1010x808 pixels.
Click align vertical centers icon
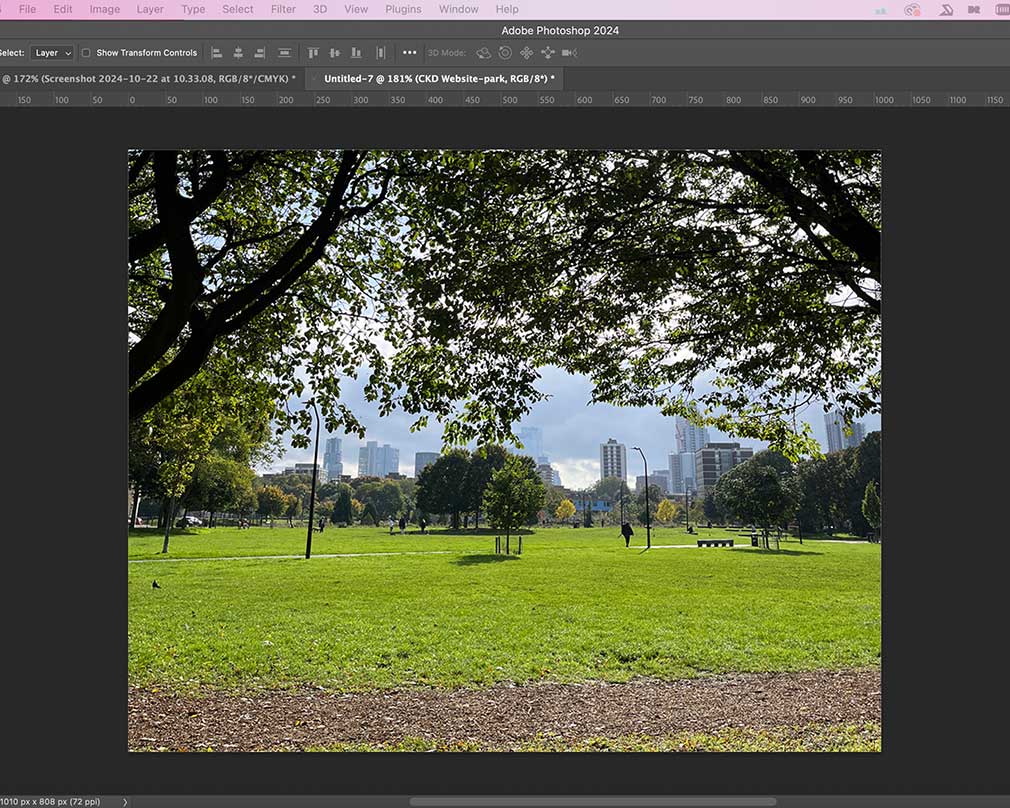[334, 53]
